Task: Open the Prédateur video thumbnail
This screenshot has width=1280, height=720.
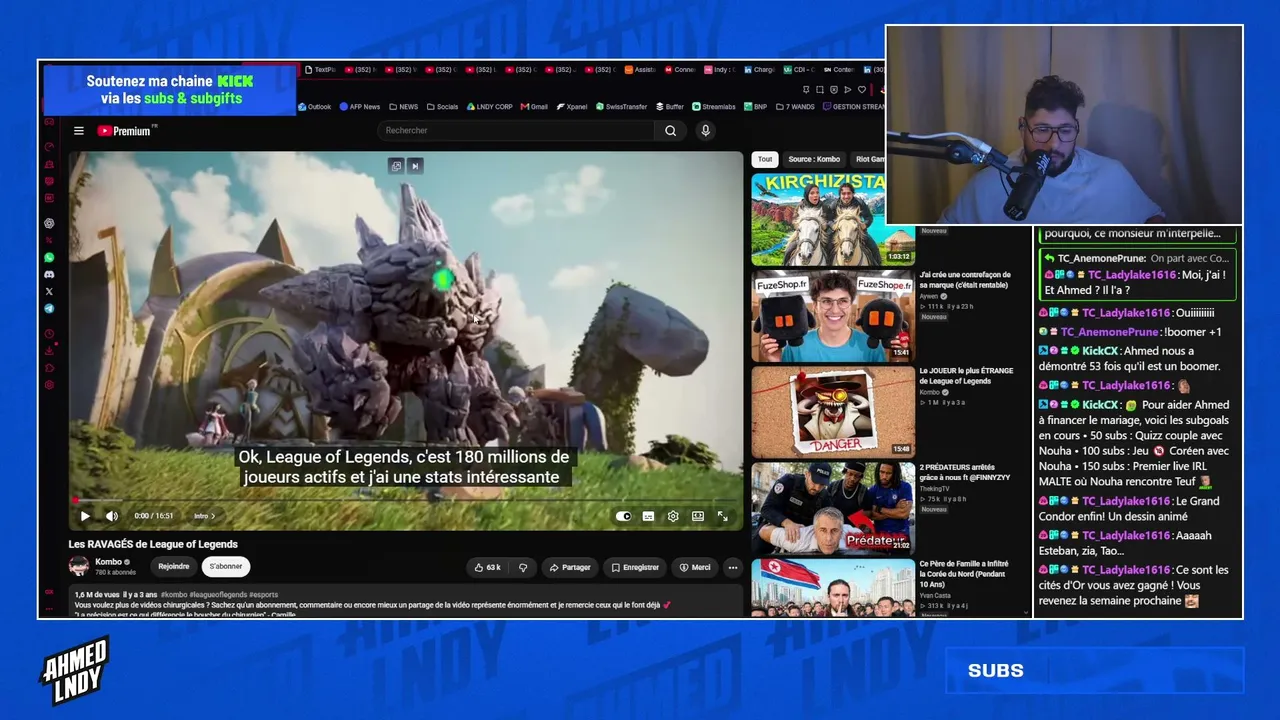Action: tap(833, 507)
